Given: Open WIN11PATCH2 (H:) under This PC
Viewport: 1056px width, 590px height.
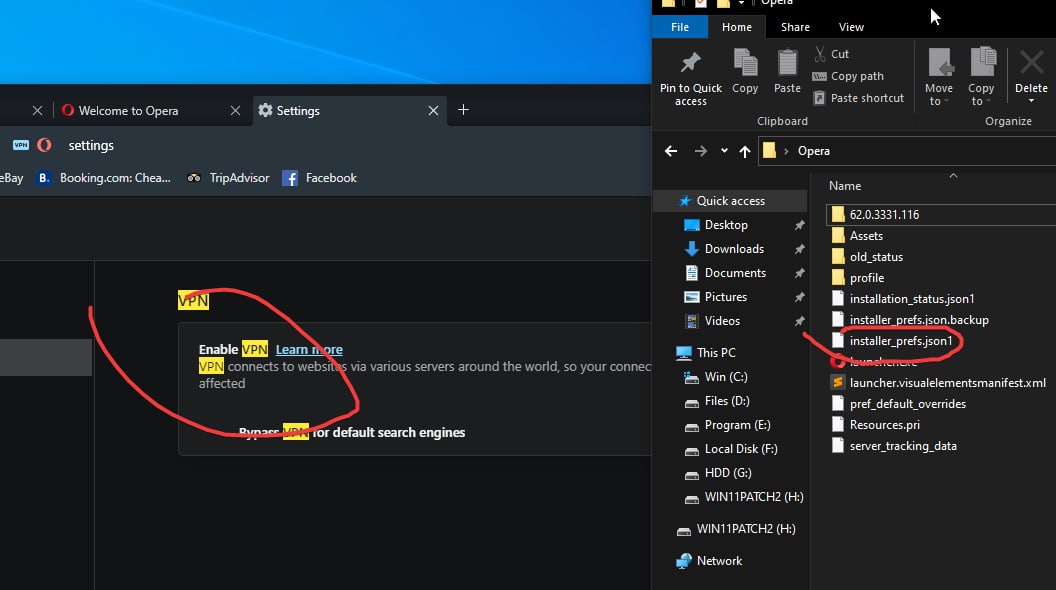Looking at the screenshot, I should [x=754, y=497].
